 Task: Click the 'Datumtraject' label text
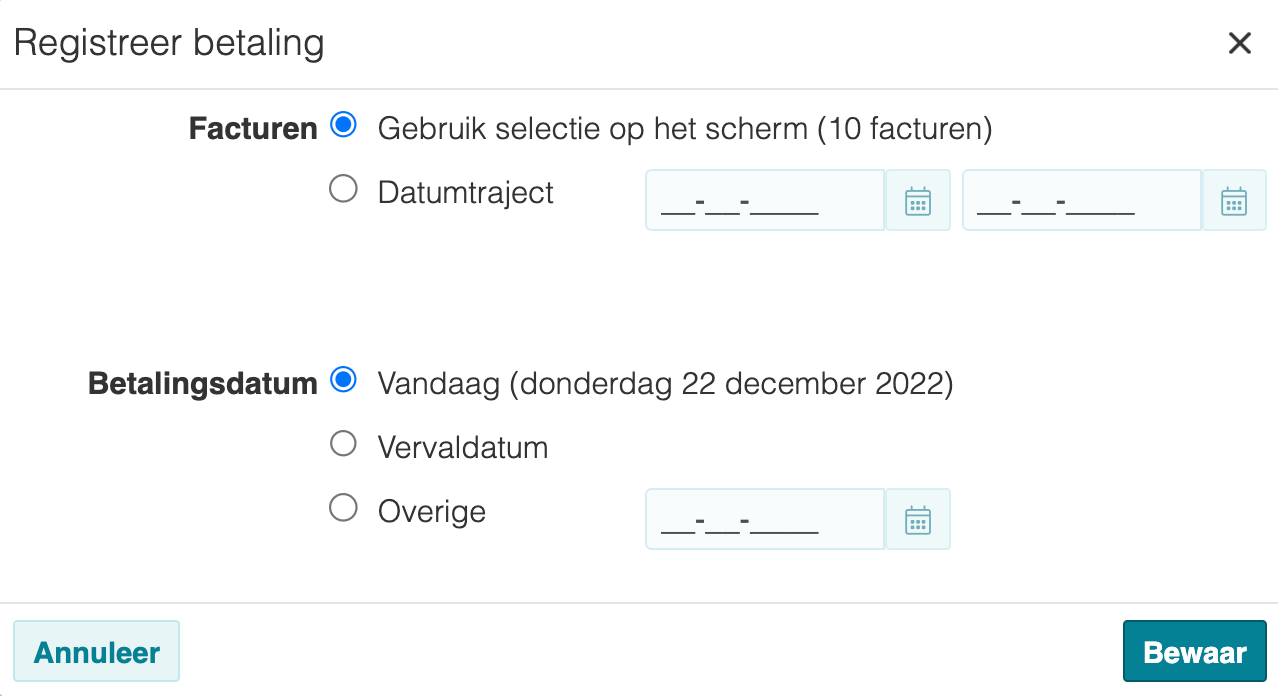click(466, 192)
